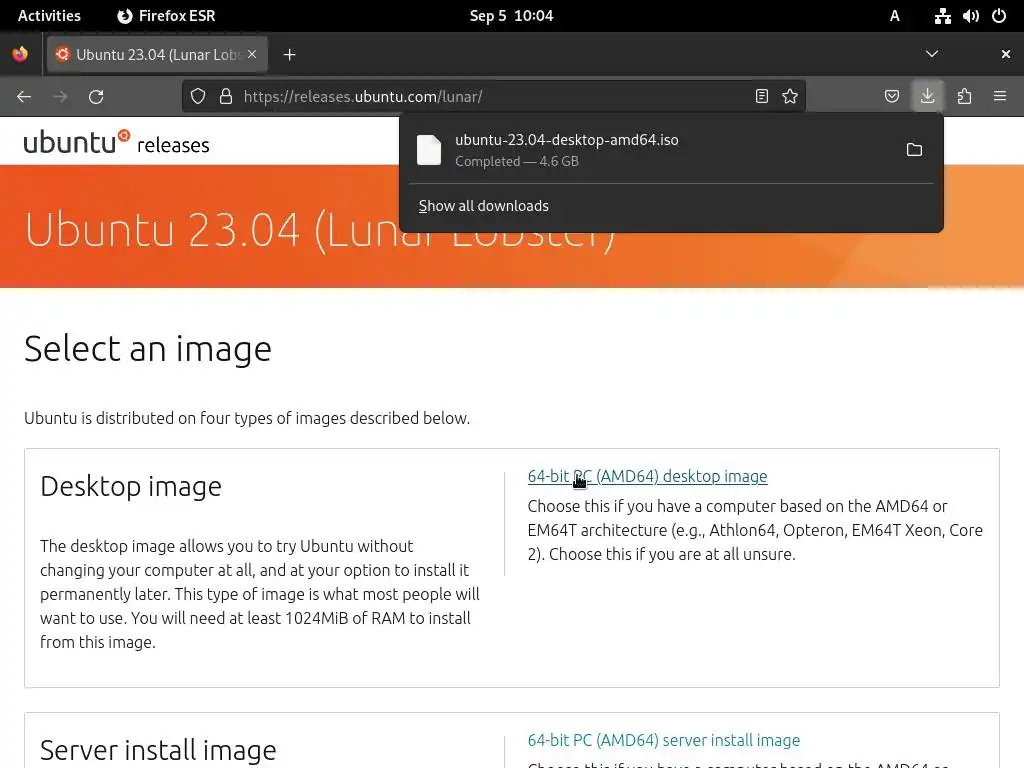1024x768 pixels.
Task: Click the Sep 5 10:04 clock
Action: (511, 16)
